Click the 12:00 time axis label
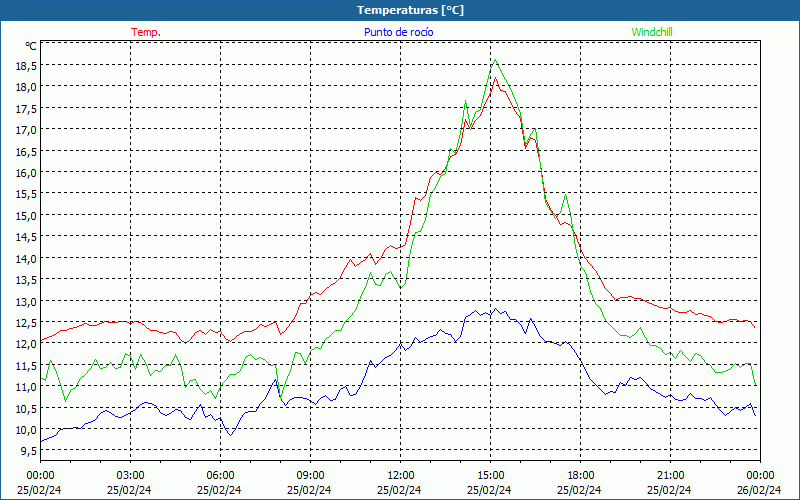800x500 pixels. tap(401, 476)
